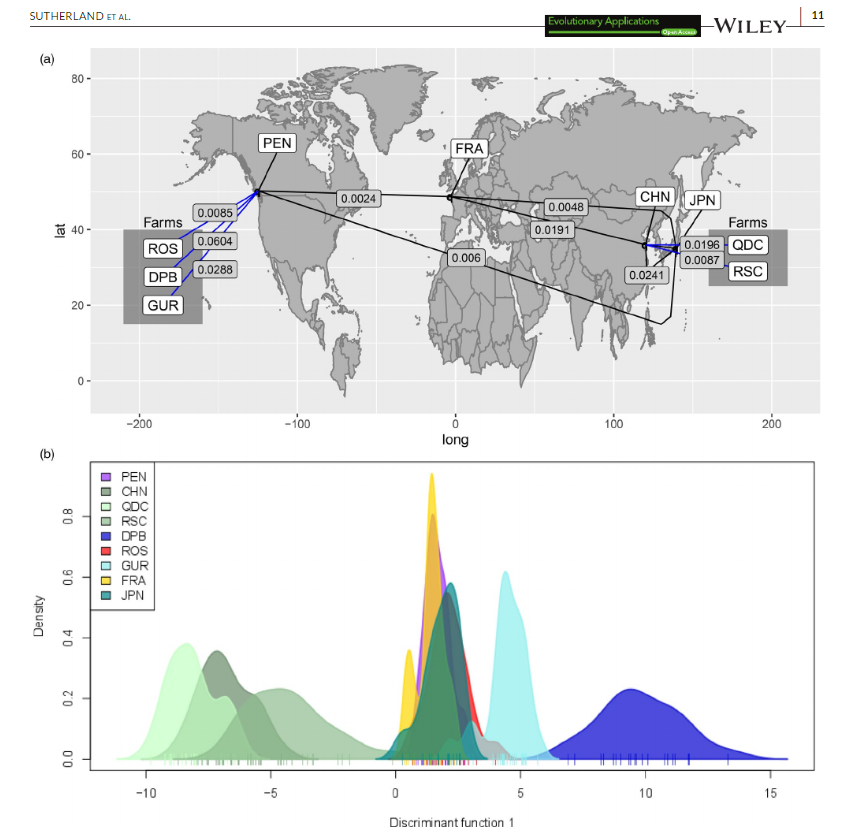The image size is (861, 839).
Task: Click the 0.0191 value label
Action: click(x=552, y=230)
